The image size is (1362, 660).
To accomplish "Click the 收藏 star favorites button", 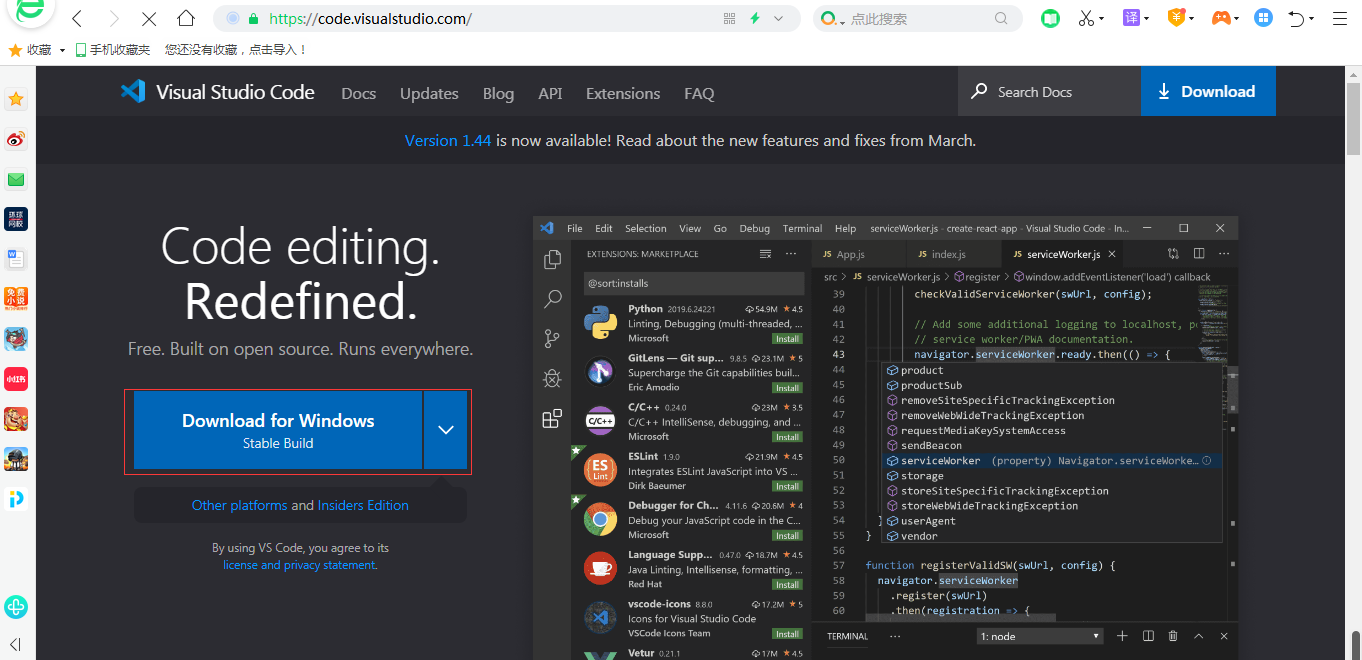I will coord(29,50).
